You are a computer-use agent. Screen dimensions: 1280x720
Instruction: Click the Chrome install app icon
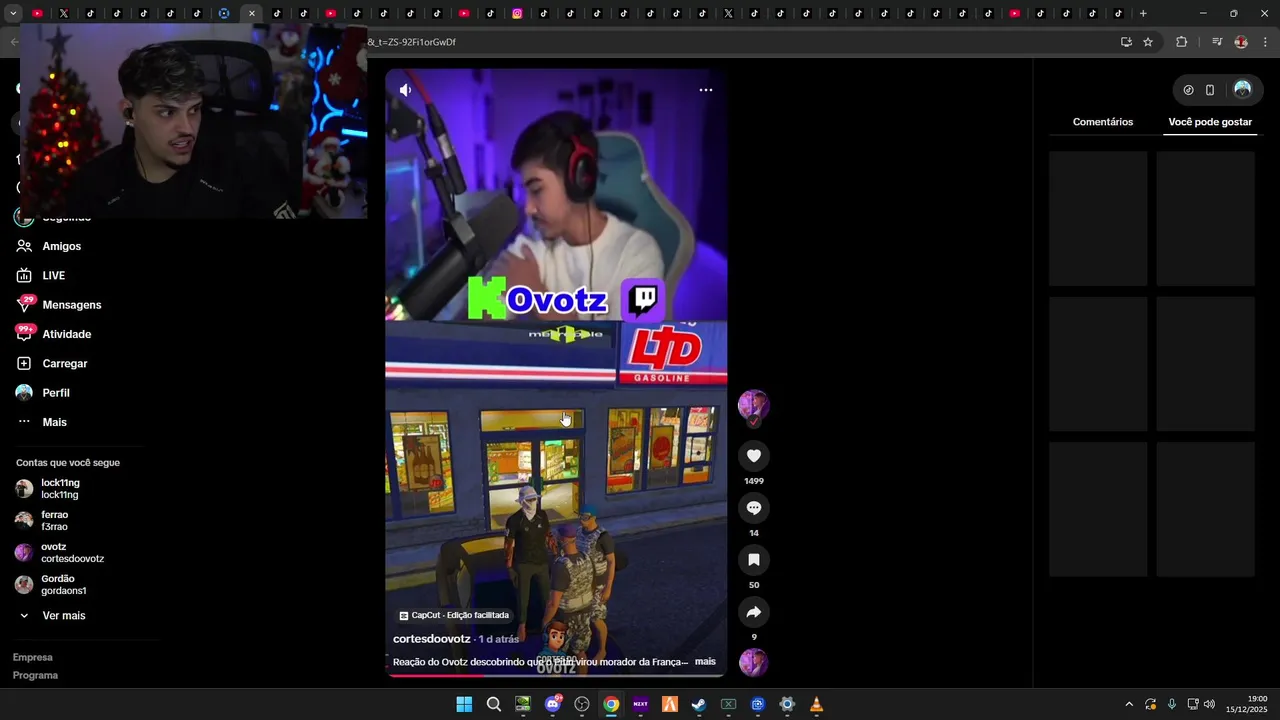pyautogui.click(x=1126, y=42)
